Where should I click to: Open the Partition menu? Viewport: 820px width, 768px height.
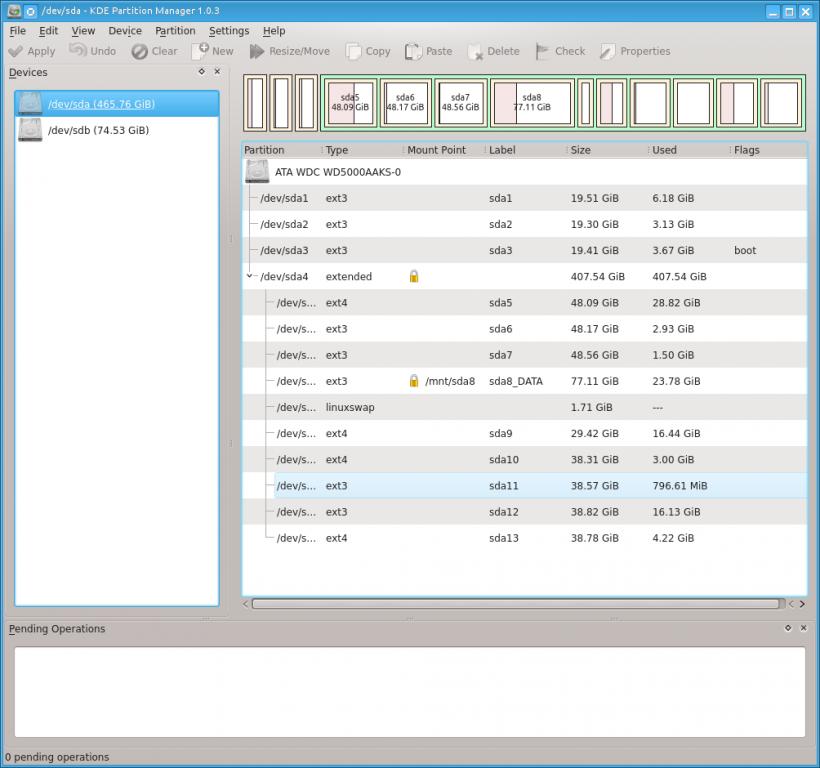click(x=175, y=31)
